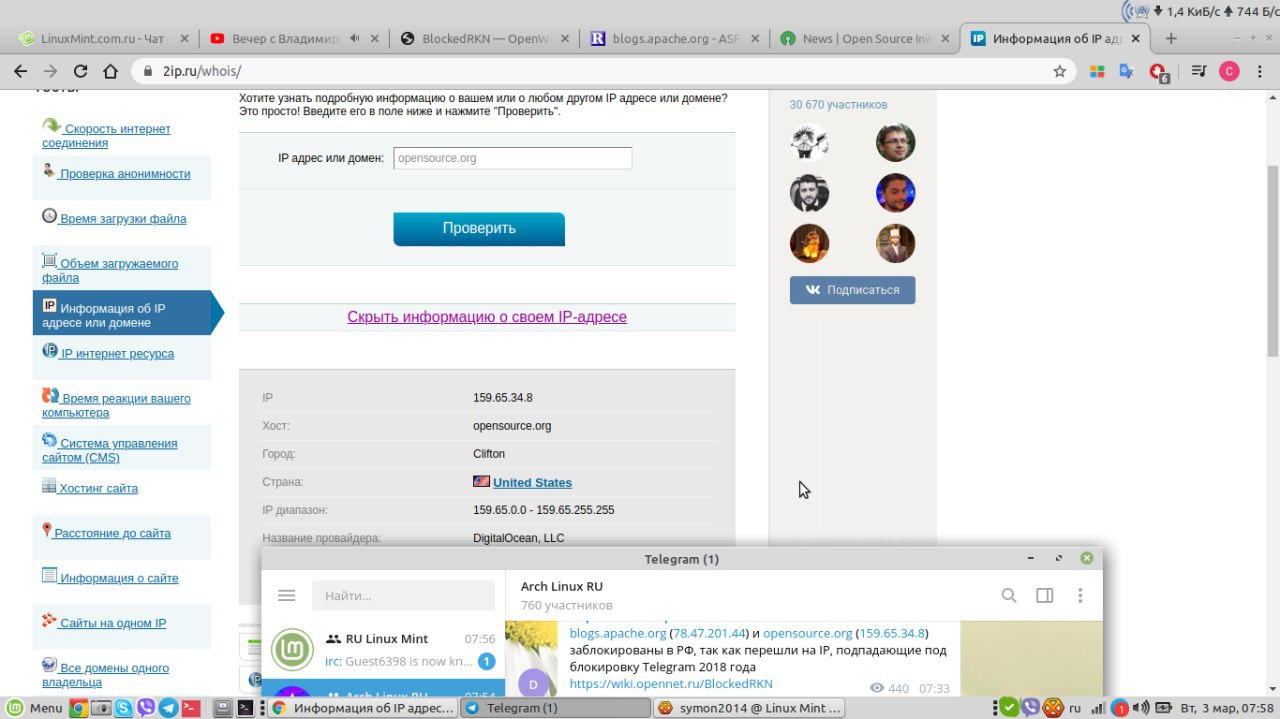The height and width of the screenshot is (719, 1280).
Task: Click the Telegram chat search magnifier icon
Action: [1009, 595]
